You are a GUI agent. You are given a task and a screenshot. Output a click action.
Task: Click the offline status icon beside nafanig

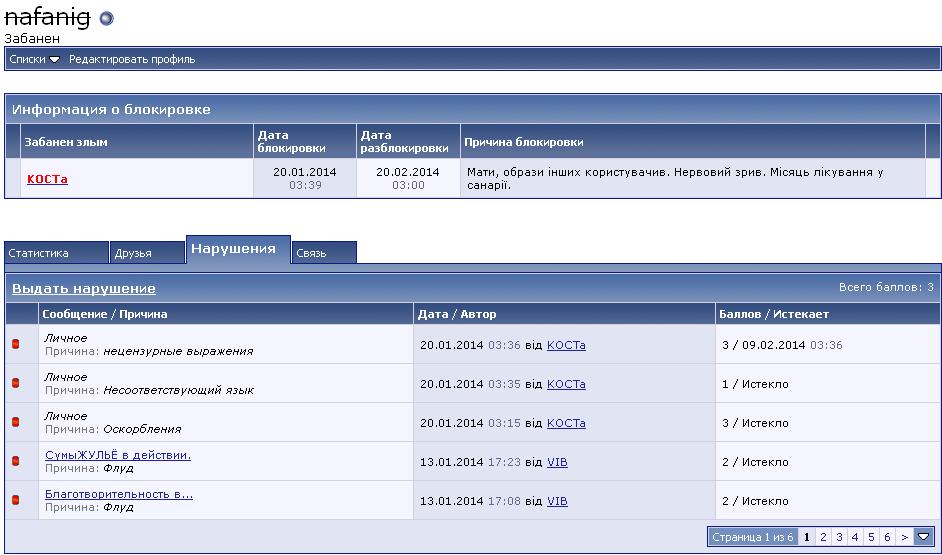point(107,18)
